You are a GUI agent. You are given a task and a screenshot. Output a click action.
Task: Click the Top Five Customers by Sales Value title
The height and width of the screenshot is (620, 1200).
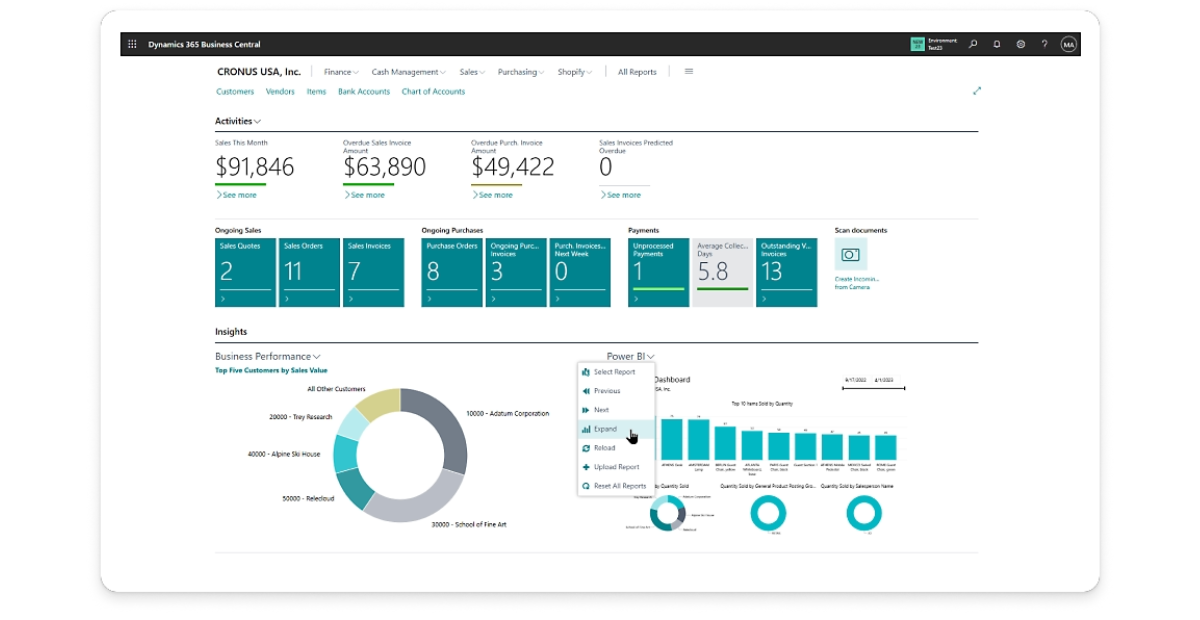[271, 370]
